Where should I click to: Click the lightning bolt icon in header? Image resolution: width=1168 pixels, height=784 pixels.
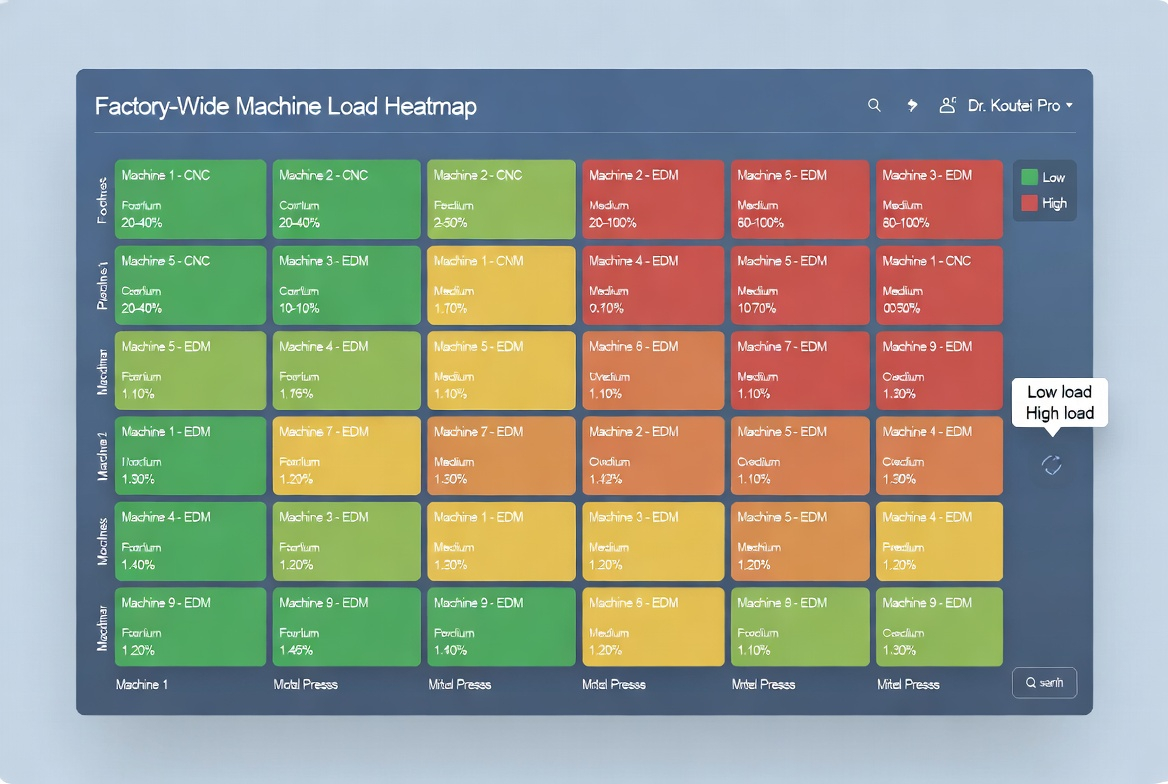pos(912,105)
